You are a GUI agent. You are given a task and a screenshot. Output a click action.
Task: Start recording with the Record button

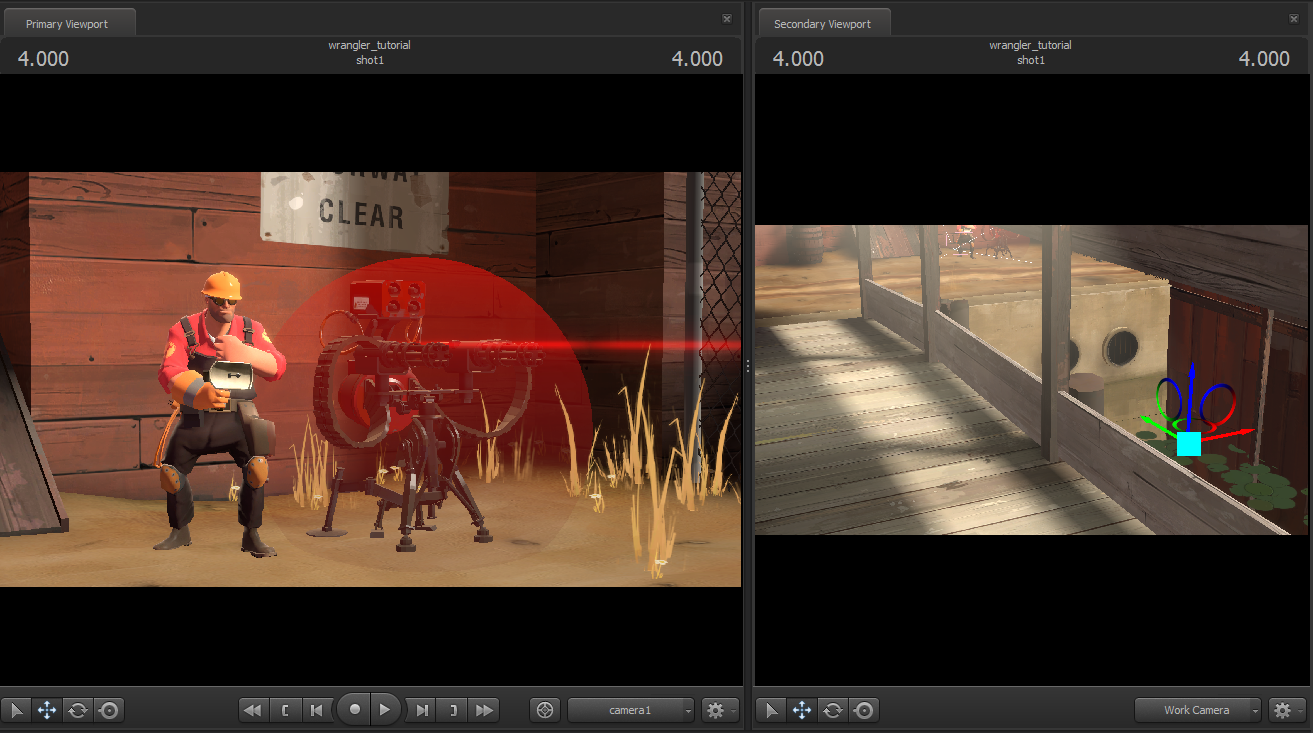point(354,710)
